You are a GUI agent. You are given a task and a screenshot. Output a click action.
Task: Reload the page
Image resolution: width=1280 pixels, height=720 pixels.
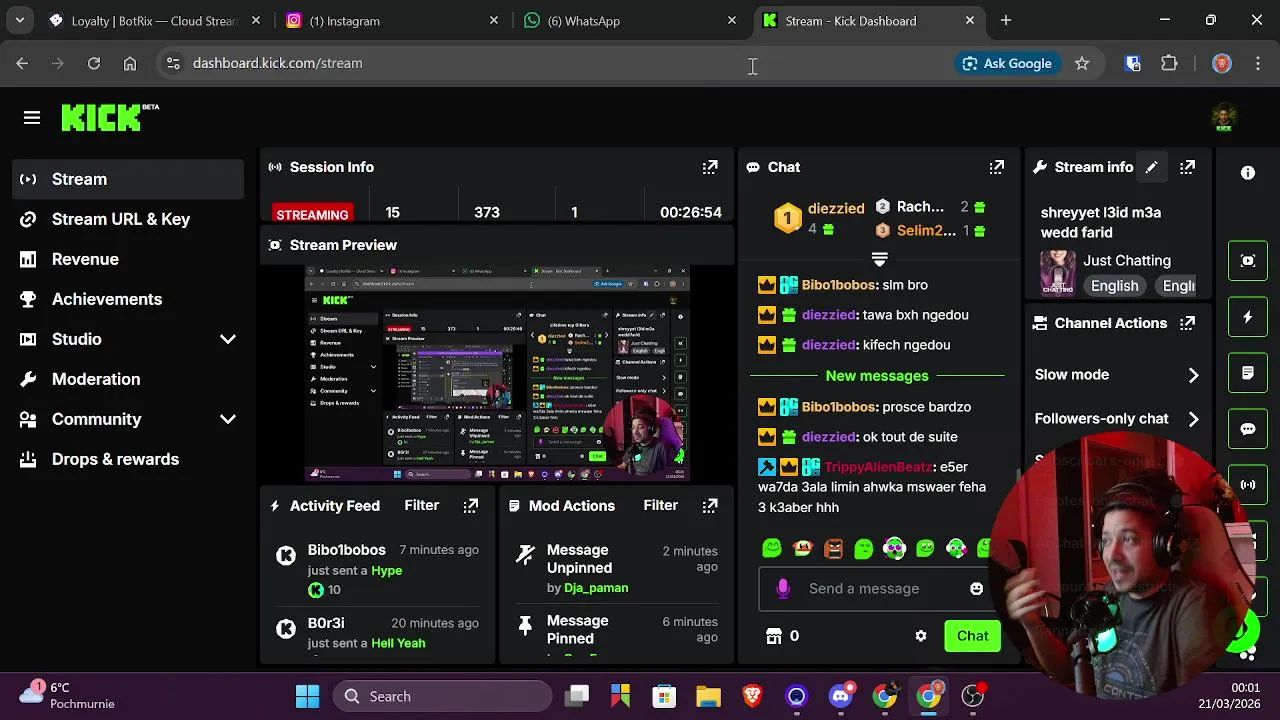94,63
